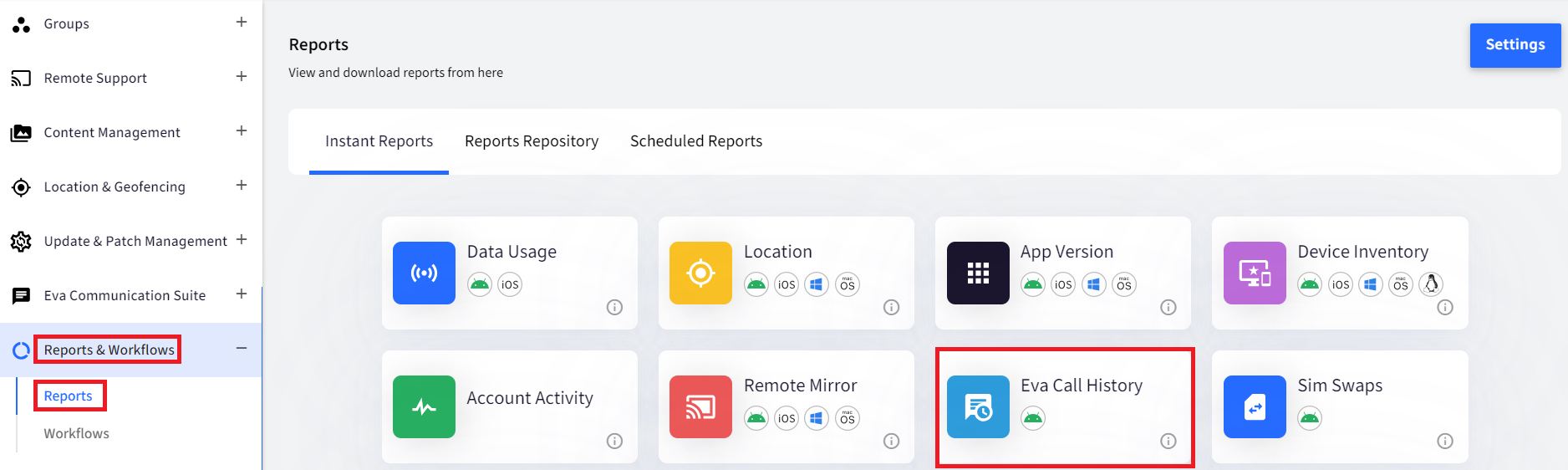Image resolution: width=1568 pixels, height=470 pixels.
Task: Open the Data Usage report icon
Action: (424, 273)
